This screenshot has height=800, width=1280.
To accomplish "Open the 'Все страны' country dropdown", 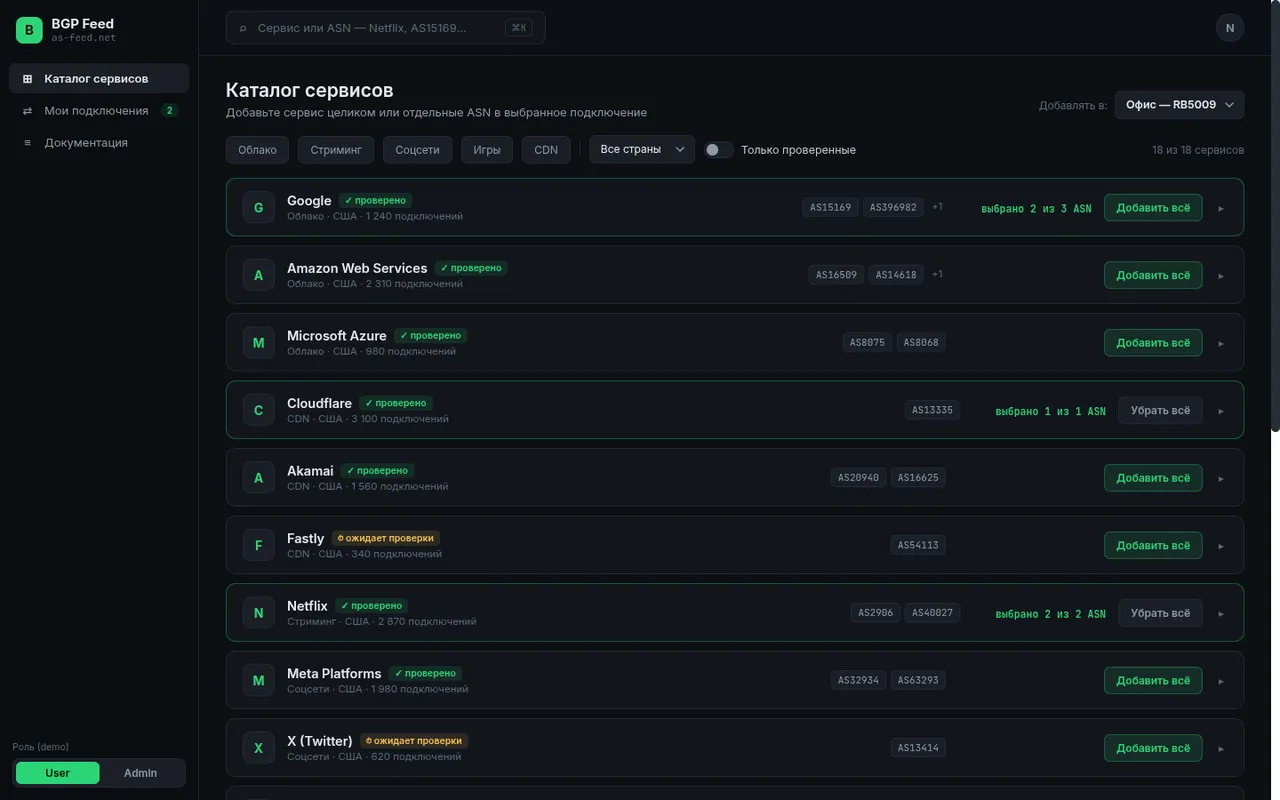I will pyautogui.click(x=642, y=149).
